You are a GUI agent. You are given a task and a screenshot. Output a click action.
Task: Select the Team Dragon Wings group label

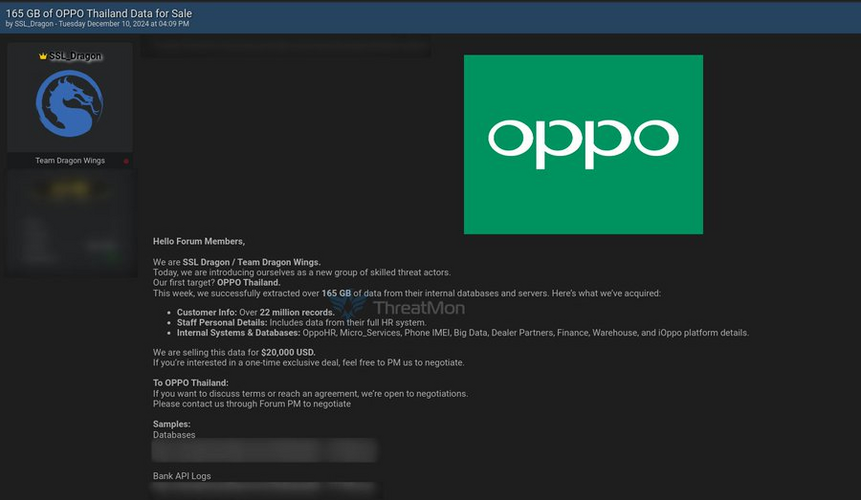[69, 161]
